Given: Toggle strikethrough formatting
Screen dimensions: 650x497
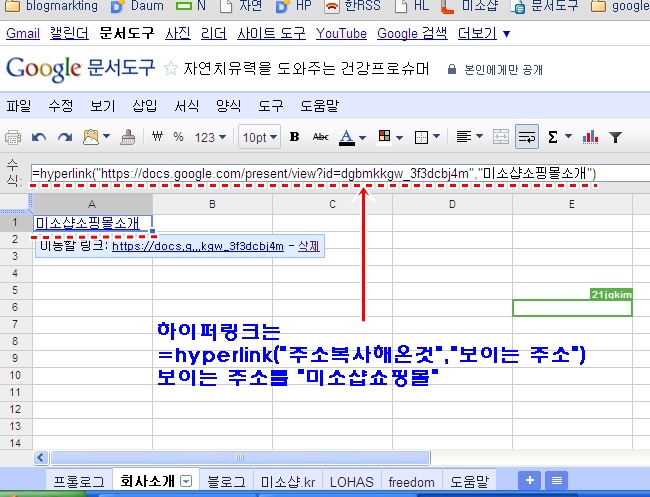Looking at the screenshot, I should coord(320,136).
